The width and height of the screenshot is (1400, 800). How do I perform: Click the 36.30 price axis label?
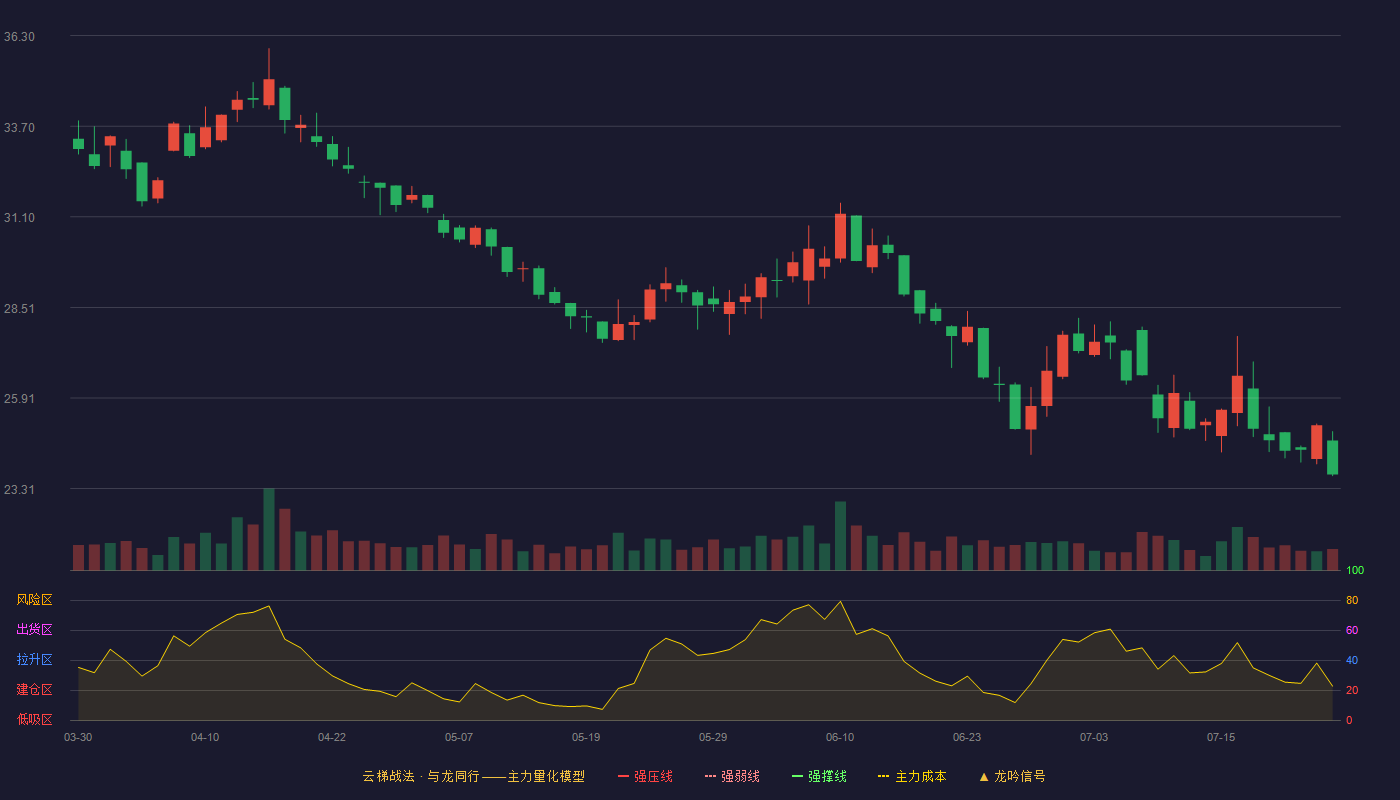19,36
